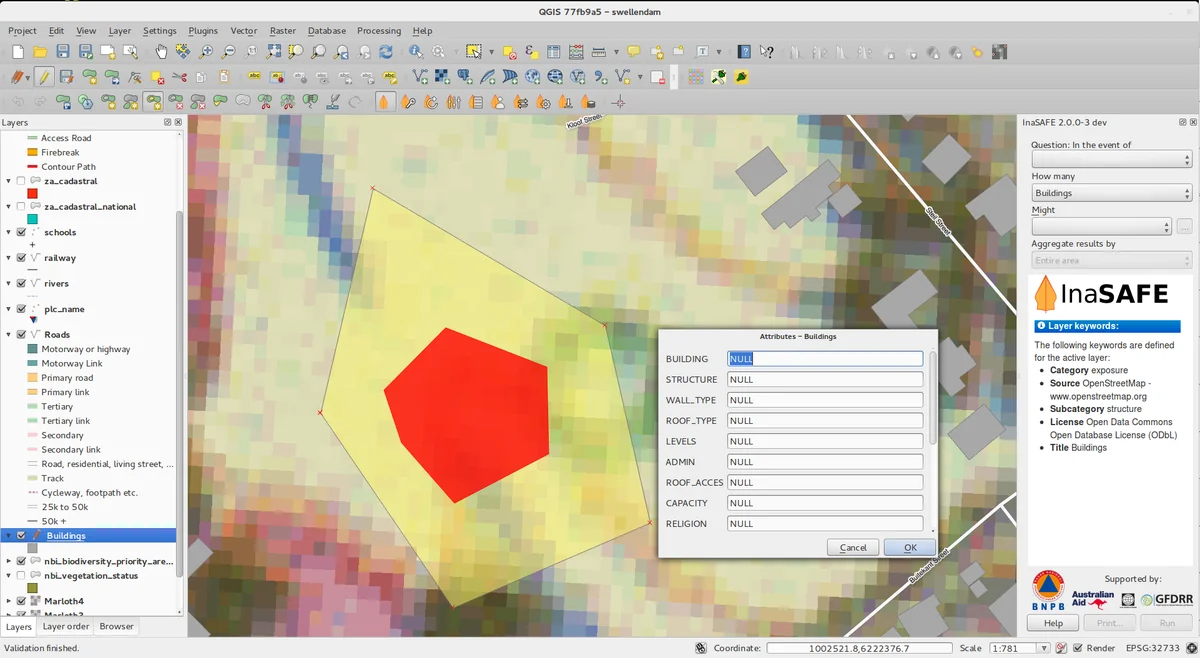The width and height of the screenshot is (1200, 658).
Task: Open the Attribute Table icon
Action: (551, 52)
